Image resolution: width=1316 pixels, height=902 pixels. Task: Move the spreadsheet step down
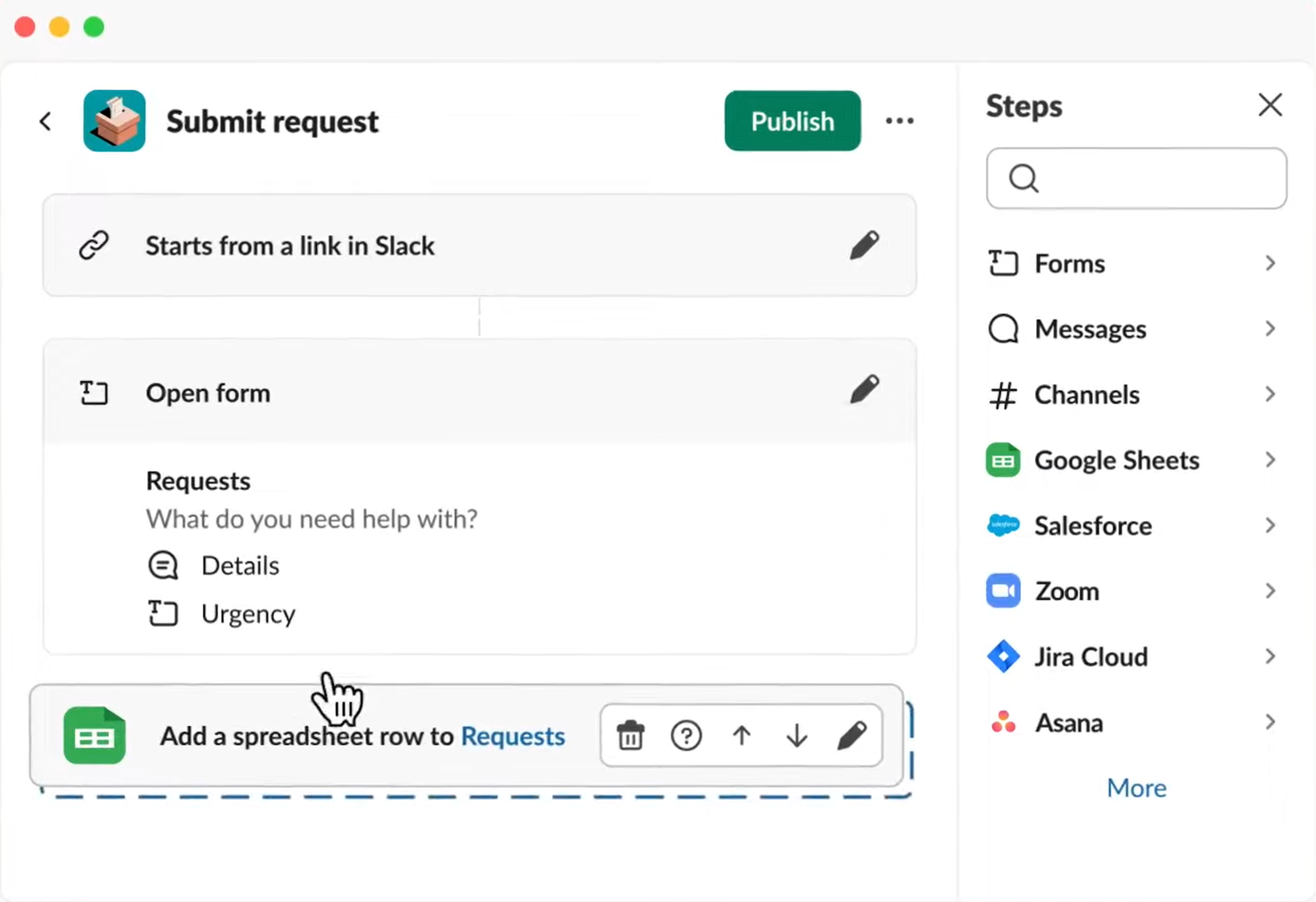pyautogui.click(x=797, y=735)
